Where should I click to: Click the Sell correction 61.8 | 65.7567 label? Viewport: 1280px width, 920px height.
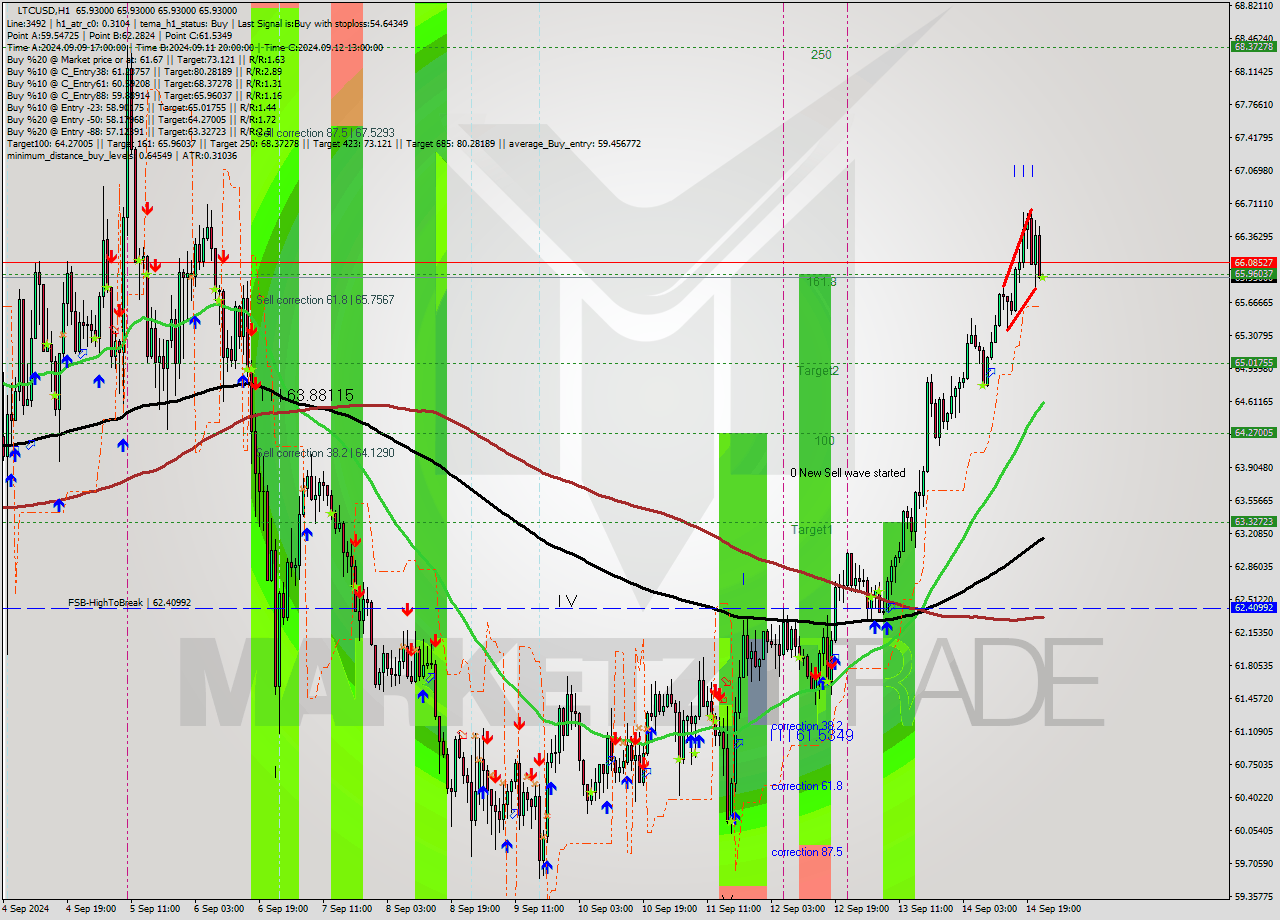[x=325, y=300]
